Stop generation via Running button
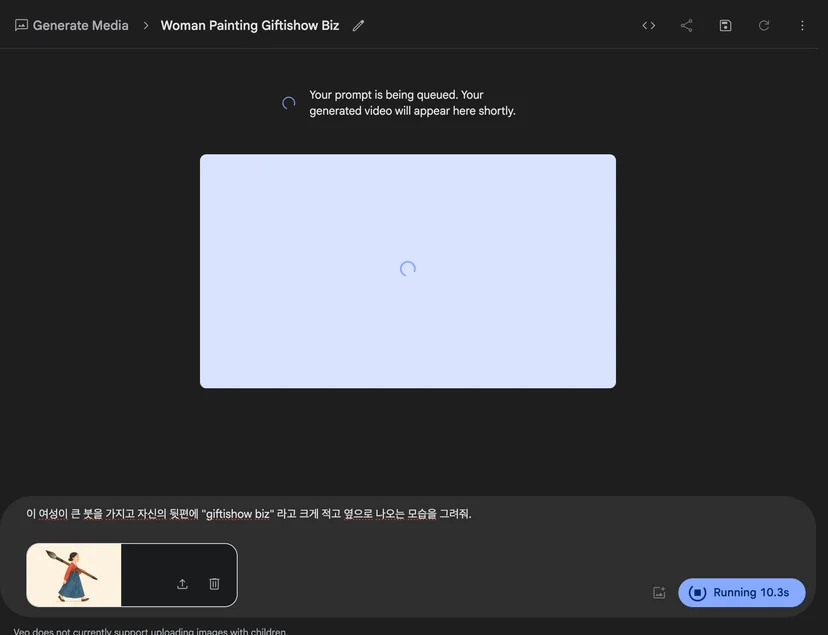This screenshot has height=635, width=828. click(741, 593)
